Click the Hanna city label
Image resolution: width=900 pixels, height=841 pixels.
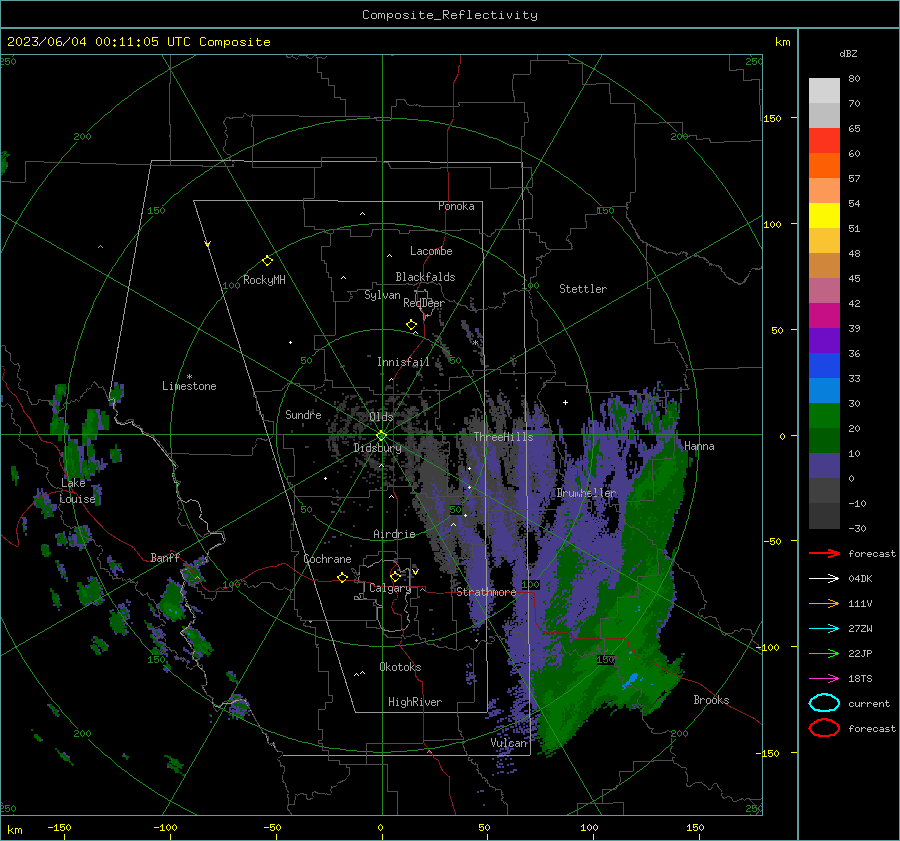(x=699, y=446)
